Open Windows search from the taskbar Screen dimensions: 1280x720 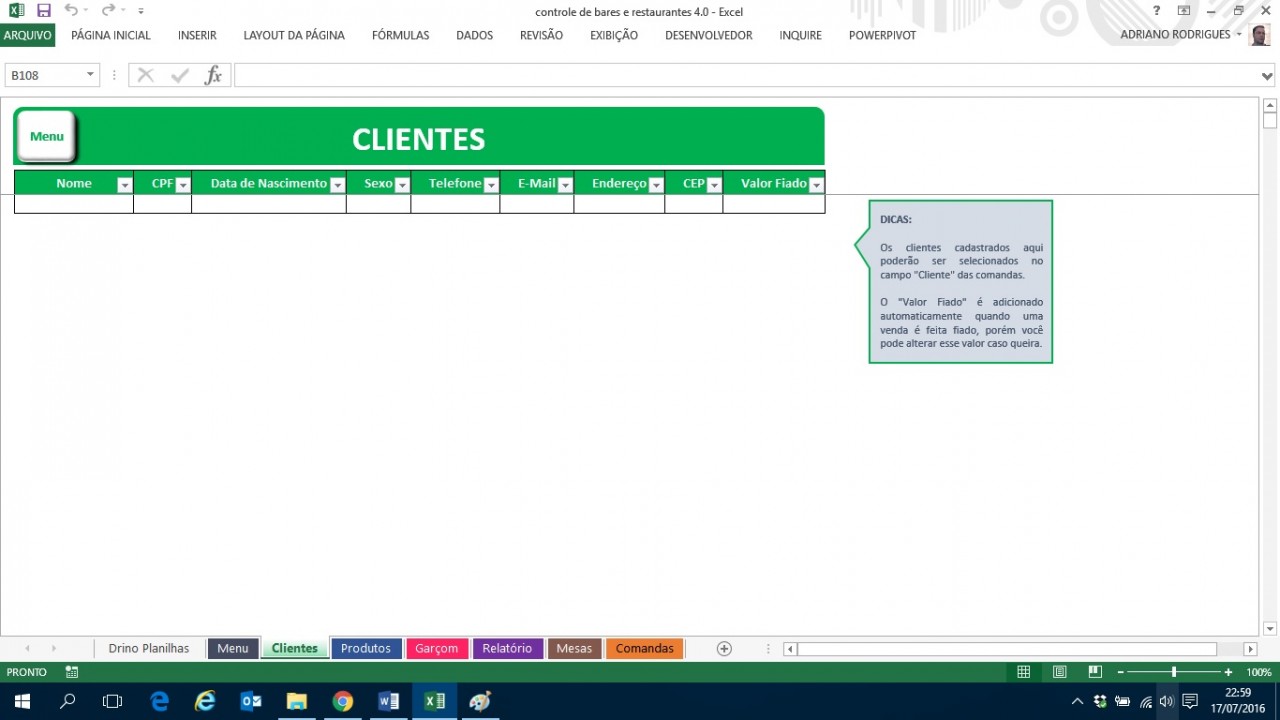click(68, 701)
